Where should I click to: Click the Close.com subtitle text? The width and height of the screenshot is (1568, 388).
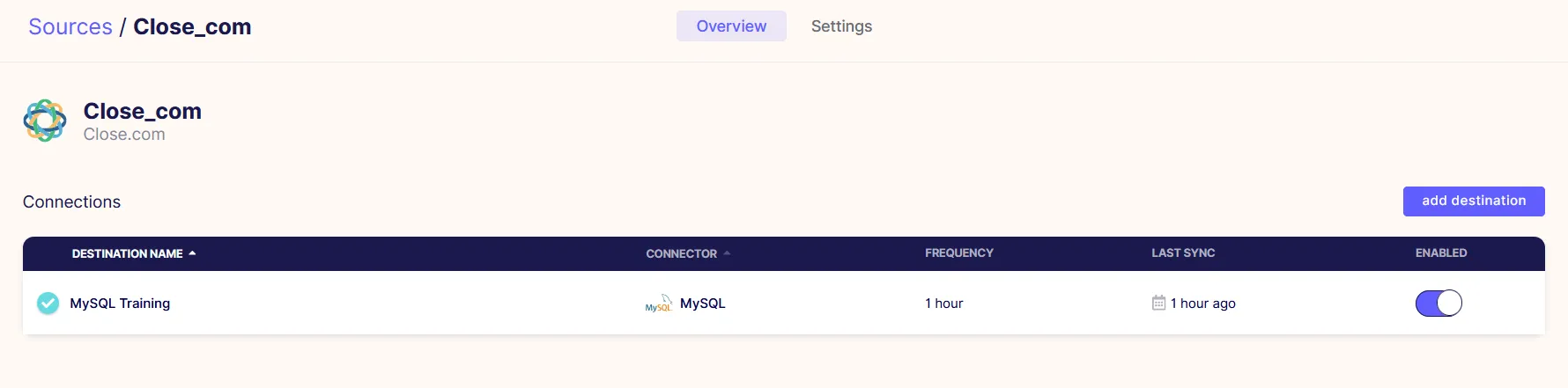124,135
